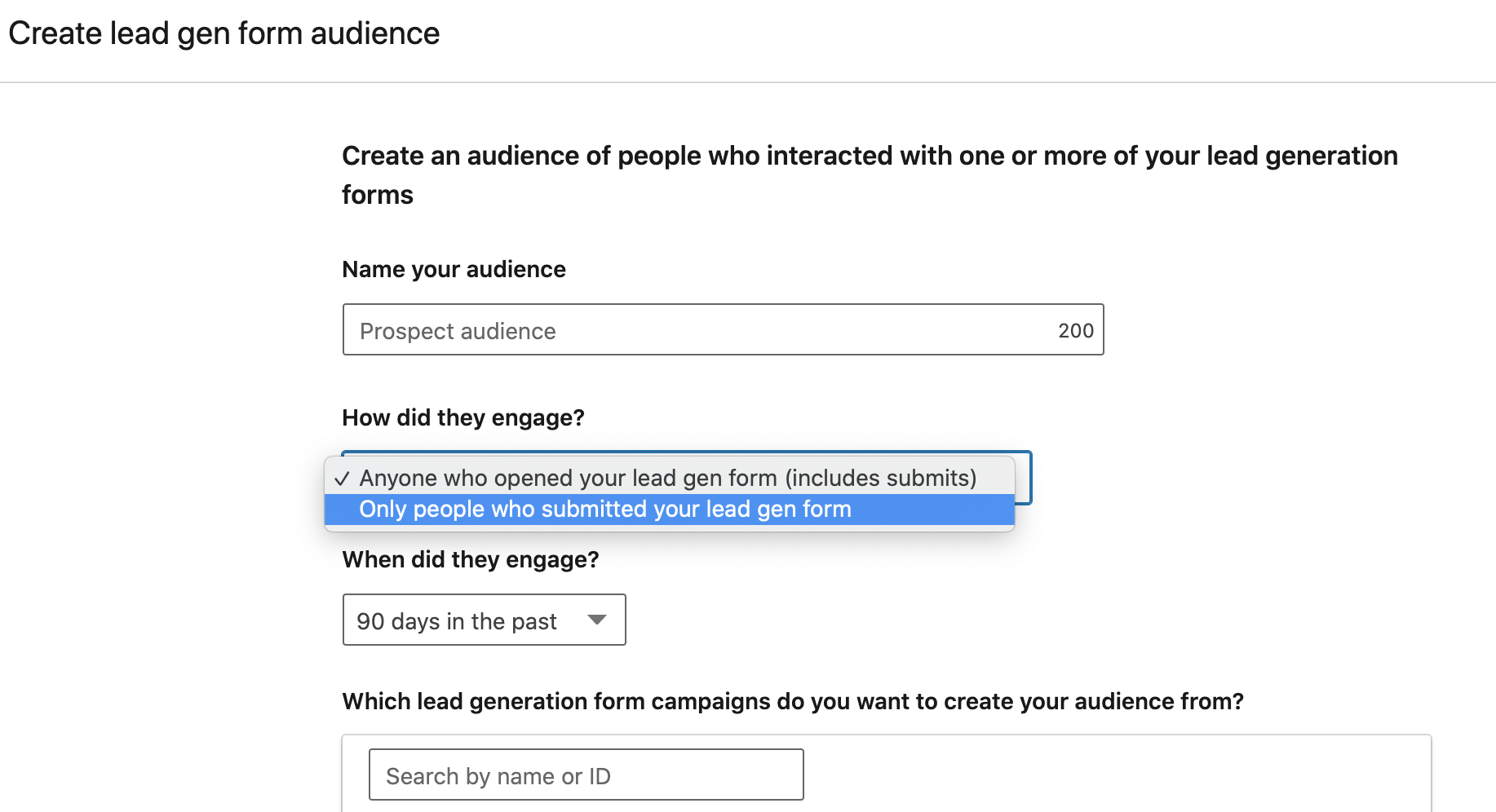Open the '90 days in the past' dropdown
The height and width of the screenshot is (812, 1496).
(484, 620)
